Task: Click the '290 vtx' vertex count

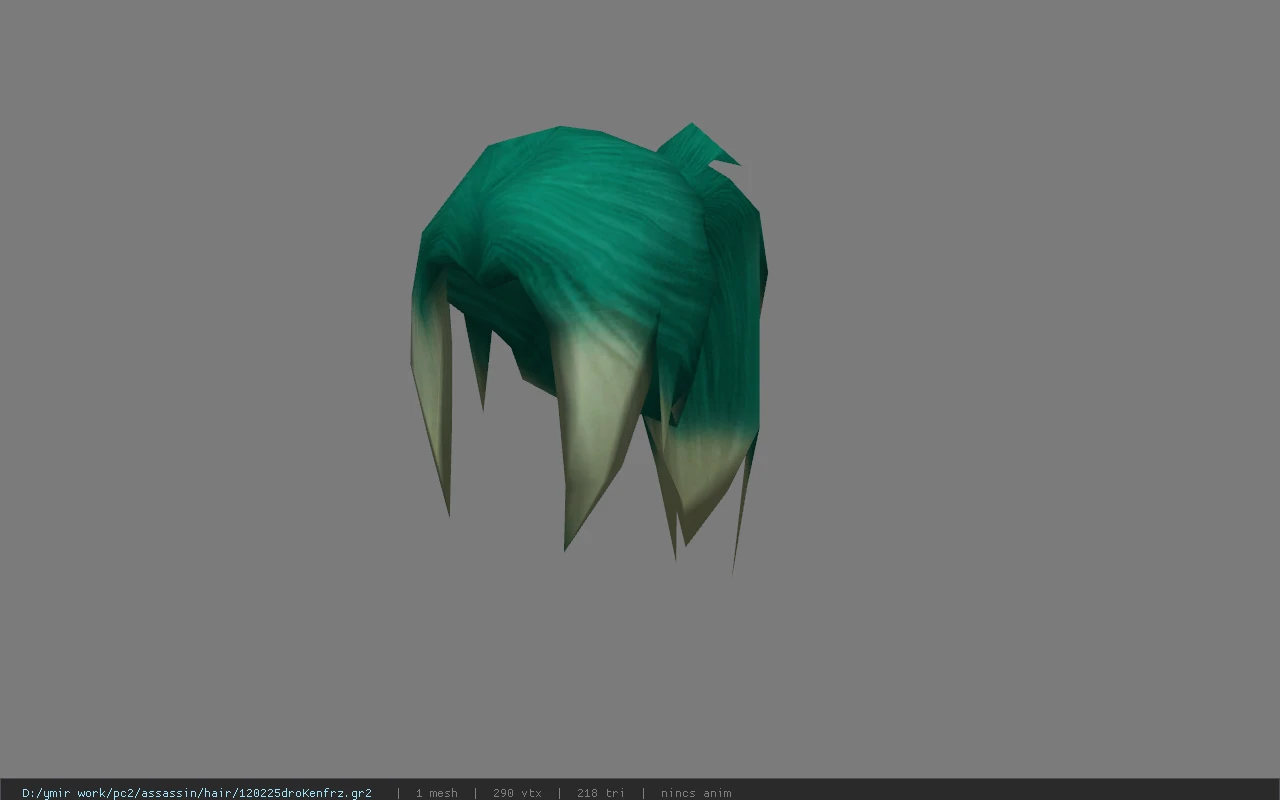Action: click(x=517, y=793)
